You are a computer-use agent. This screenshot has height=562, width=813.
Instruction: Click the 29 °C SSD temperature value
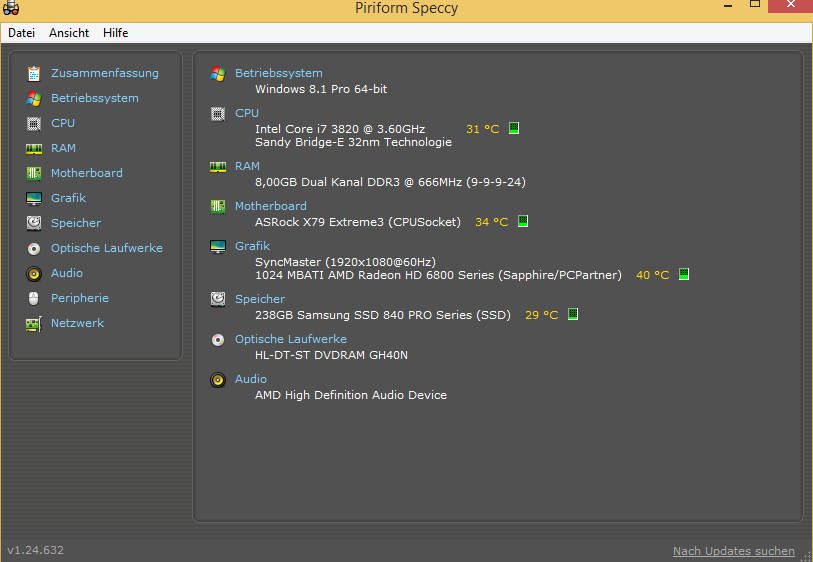coord(542,315)
